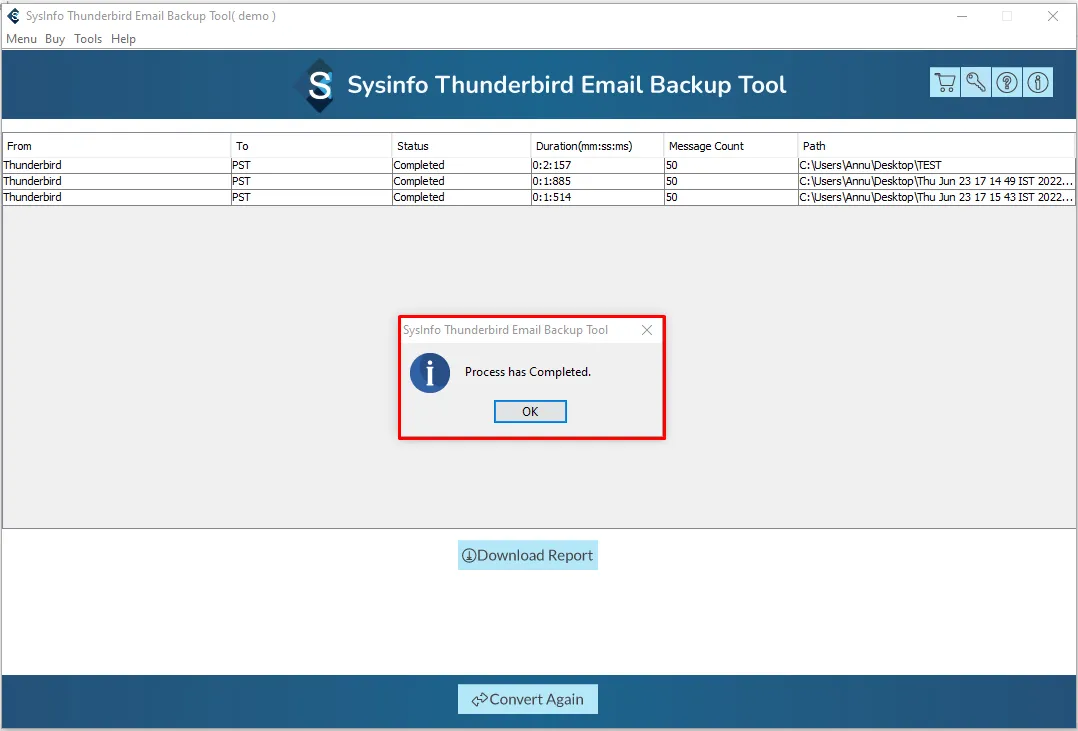Select the Status column header
Image resolution: width=1078 pixels, height=731 pixels.
(x=461, y=146)
